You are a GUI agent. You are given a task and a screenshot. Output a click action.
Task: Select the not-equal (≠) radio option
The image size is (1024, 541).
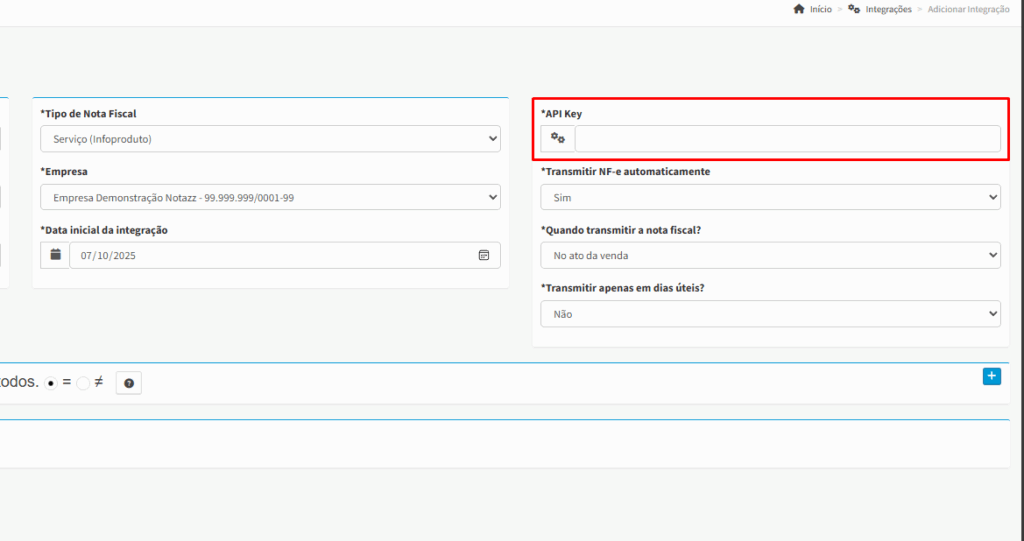tap(83, 383)
